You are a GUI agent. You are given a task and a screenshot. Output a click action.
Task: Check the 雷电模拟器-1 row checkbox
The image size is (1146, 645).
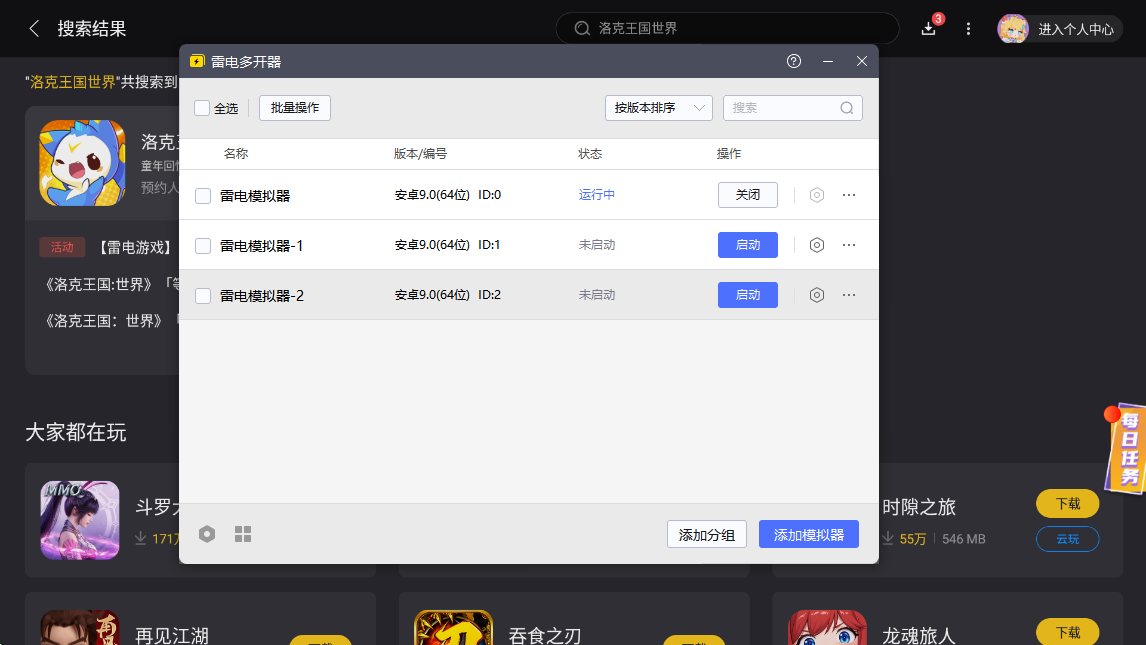coord(203,245)
